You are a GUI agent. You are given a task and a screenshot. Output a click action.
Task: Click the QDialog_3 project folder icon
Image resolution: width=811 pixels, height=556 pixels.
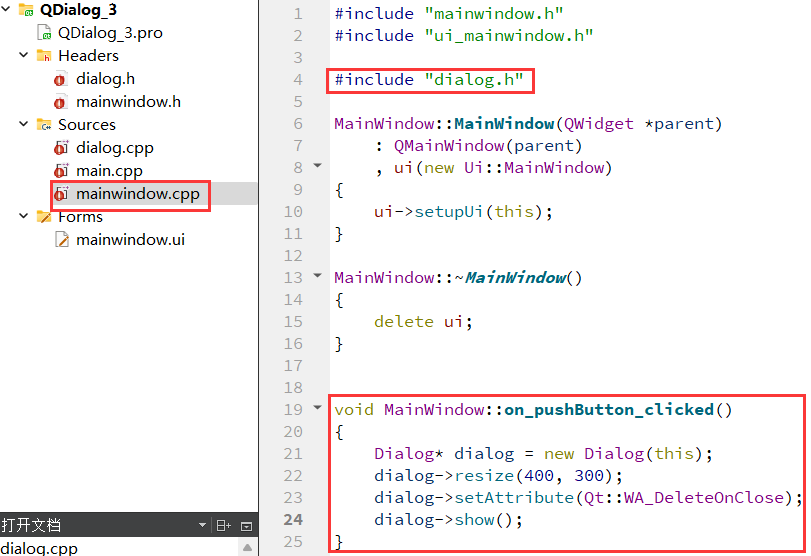[x=26, y=9]
